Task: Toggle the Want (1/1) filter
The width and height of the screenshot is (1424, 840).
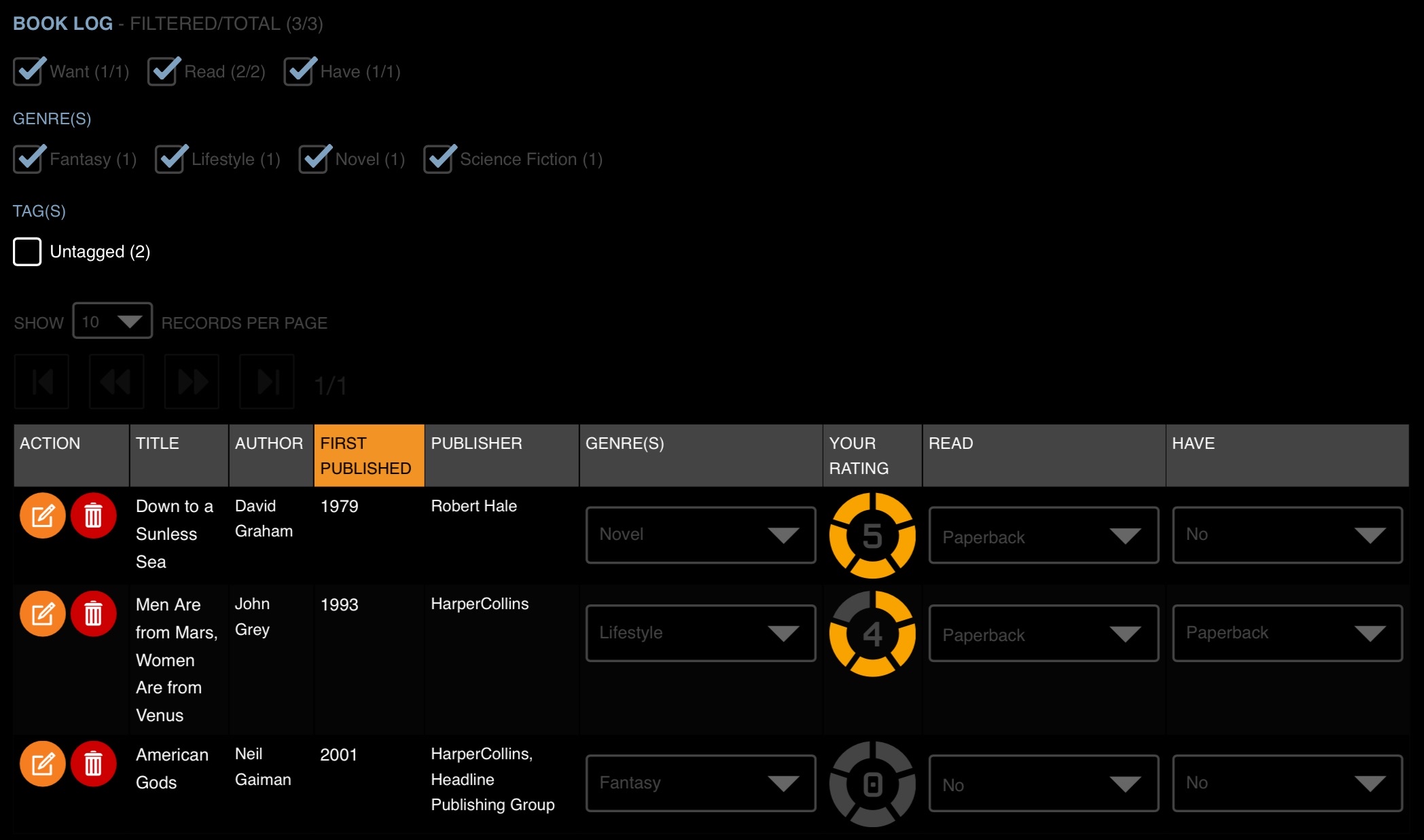Action: 28,71
